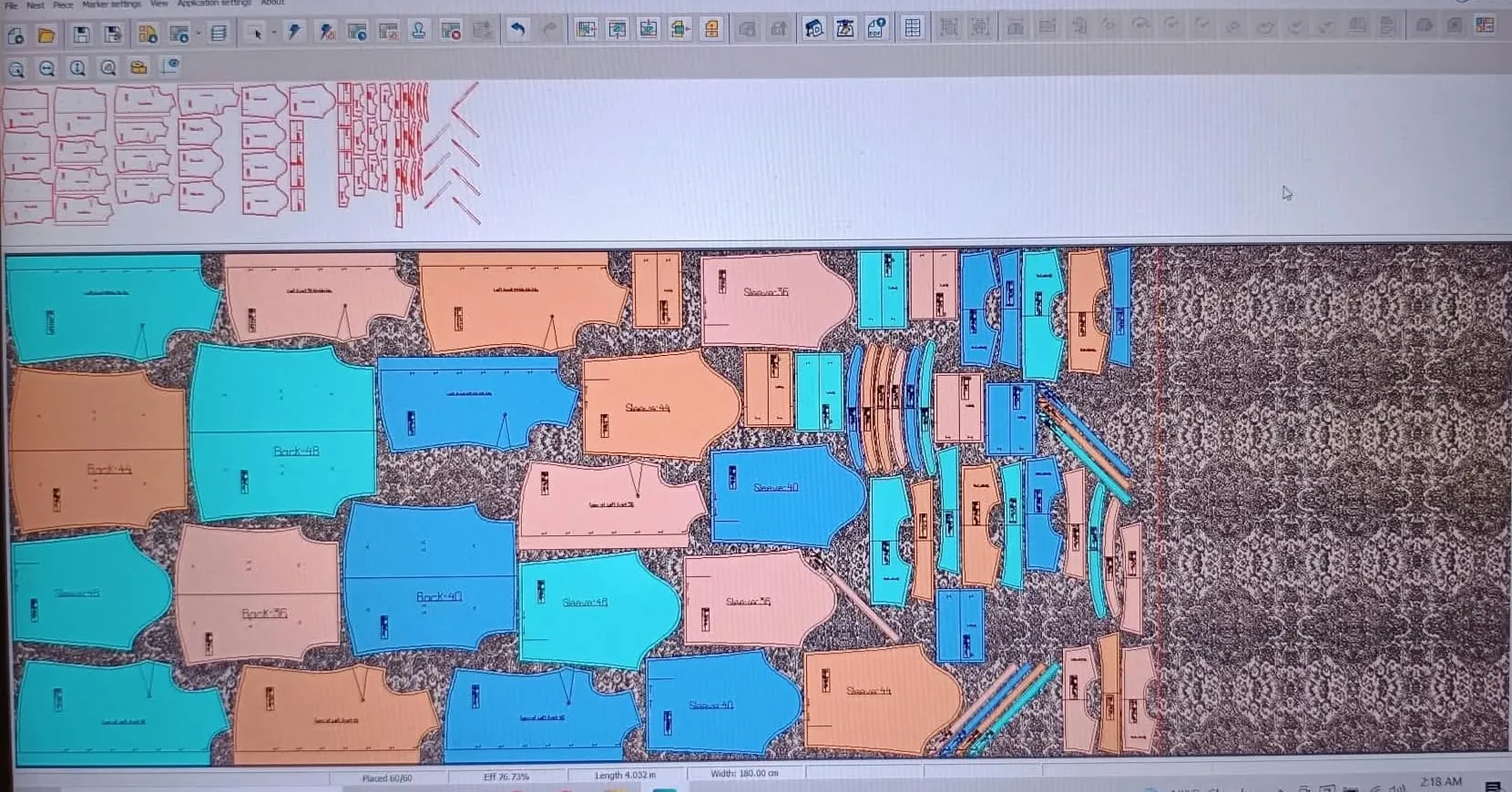
Task: Export the marker to PDF
Action: point(876,28)
